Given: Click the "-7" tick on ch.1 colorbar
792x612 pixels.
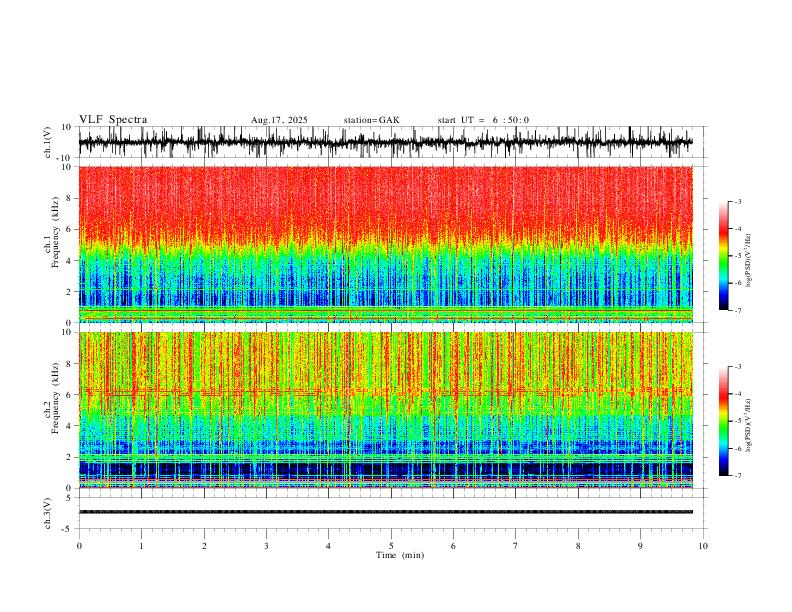Looking at the screenshot, I should [x=737, y=311].
